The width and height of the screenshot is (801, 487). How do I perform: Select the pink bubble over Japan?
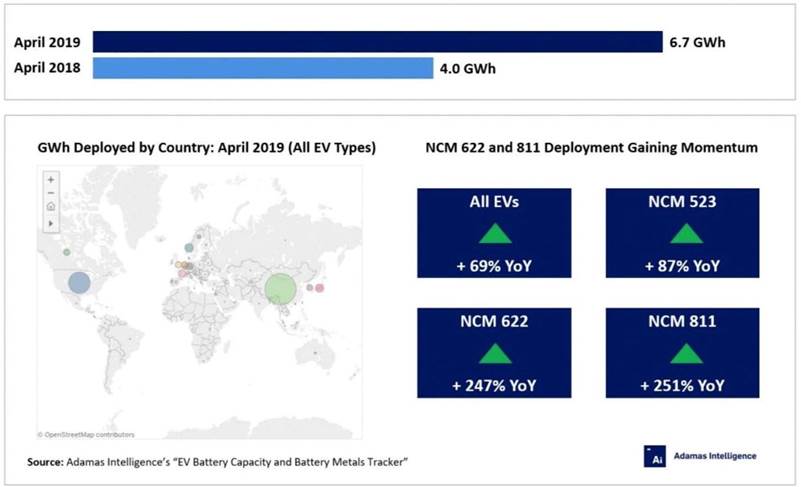[x=321, y=288]
